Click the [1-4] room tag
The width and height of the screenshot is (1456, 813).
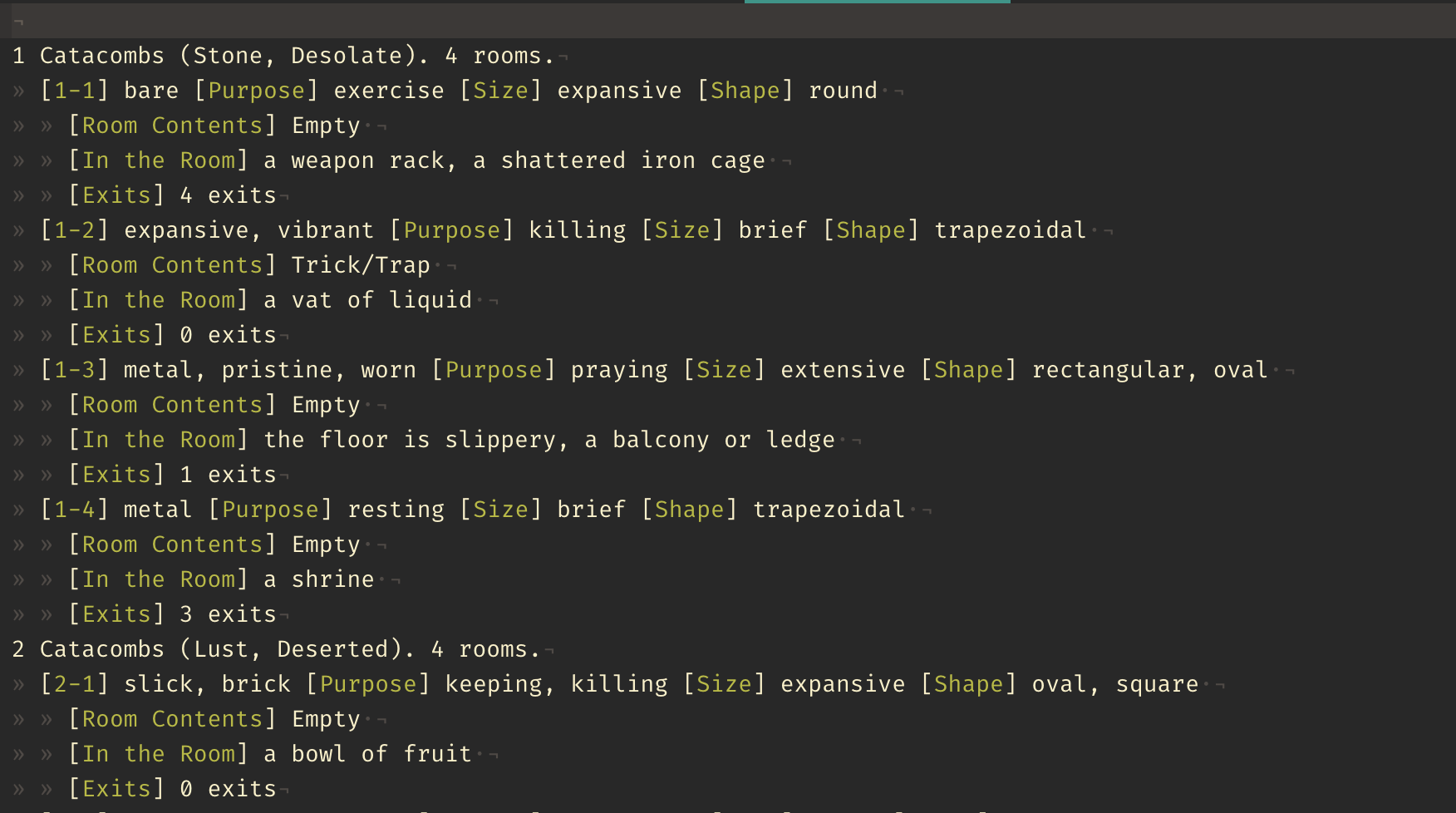[x=75, y=510]
